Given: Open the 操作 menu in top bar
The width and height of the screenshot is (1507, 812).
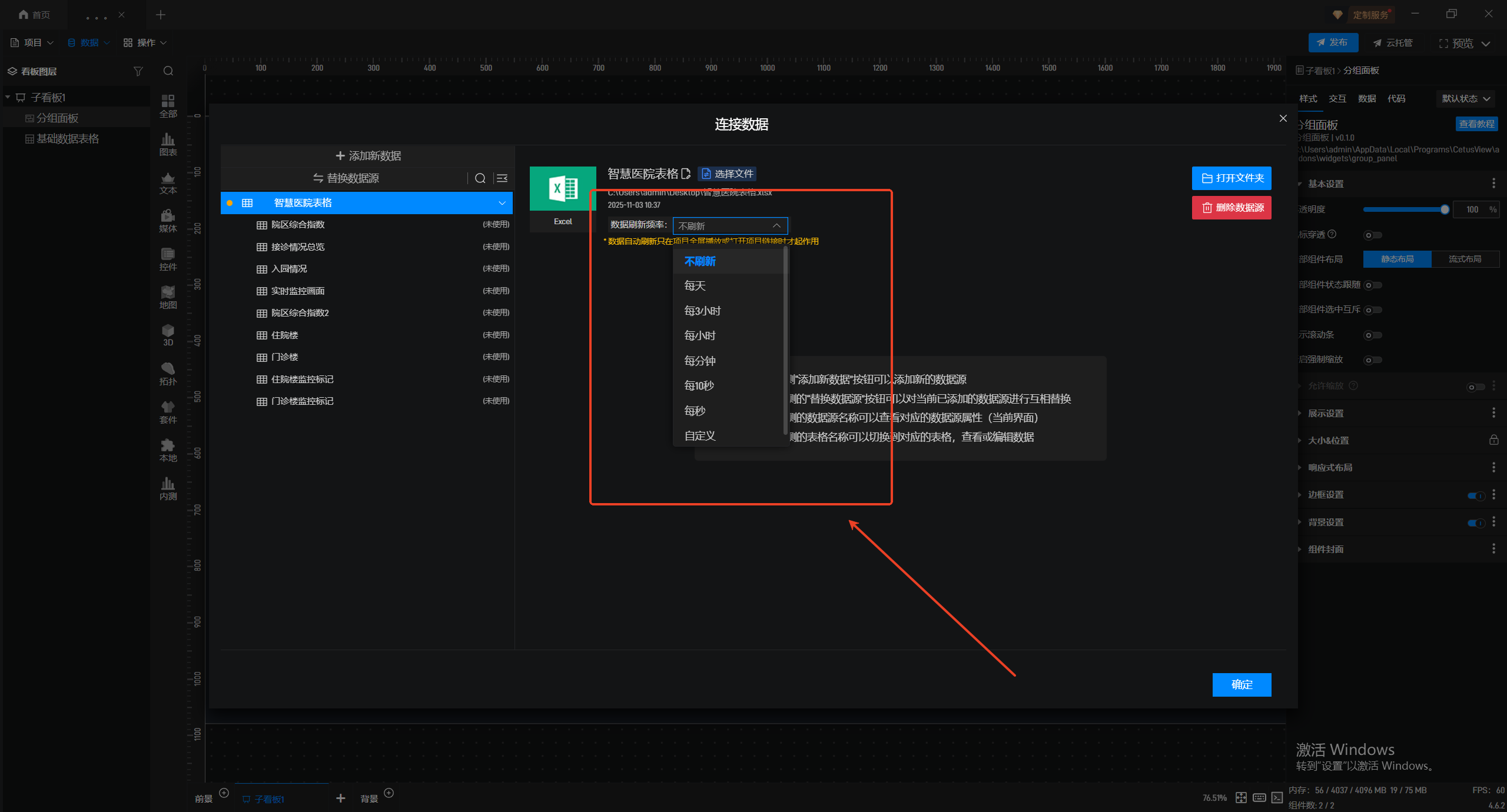Looking at the screenshot, I should (x=145, y=42).
